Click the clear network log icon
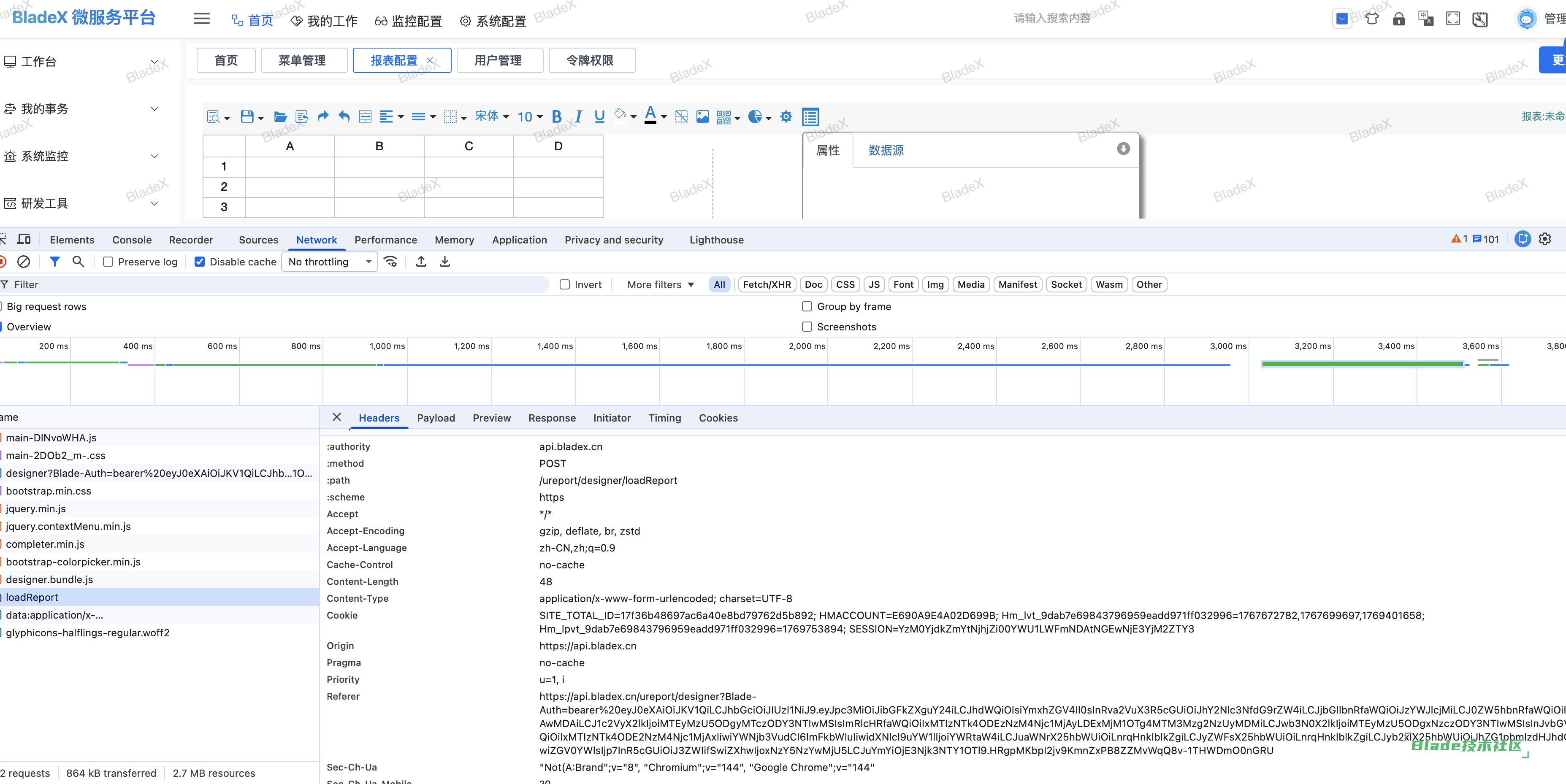This screenshot has width=1566, height=784. pos(23,262)
